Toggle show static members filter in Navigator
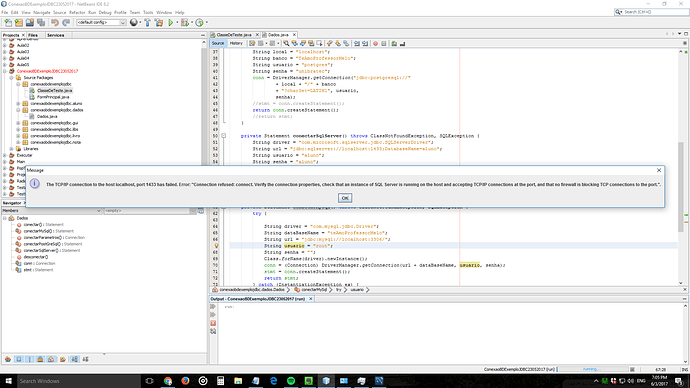This screenshot has height=388, width=690. pos(29,359)
